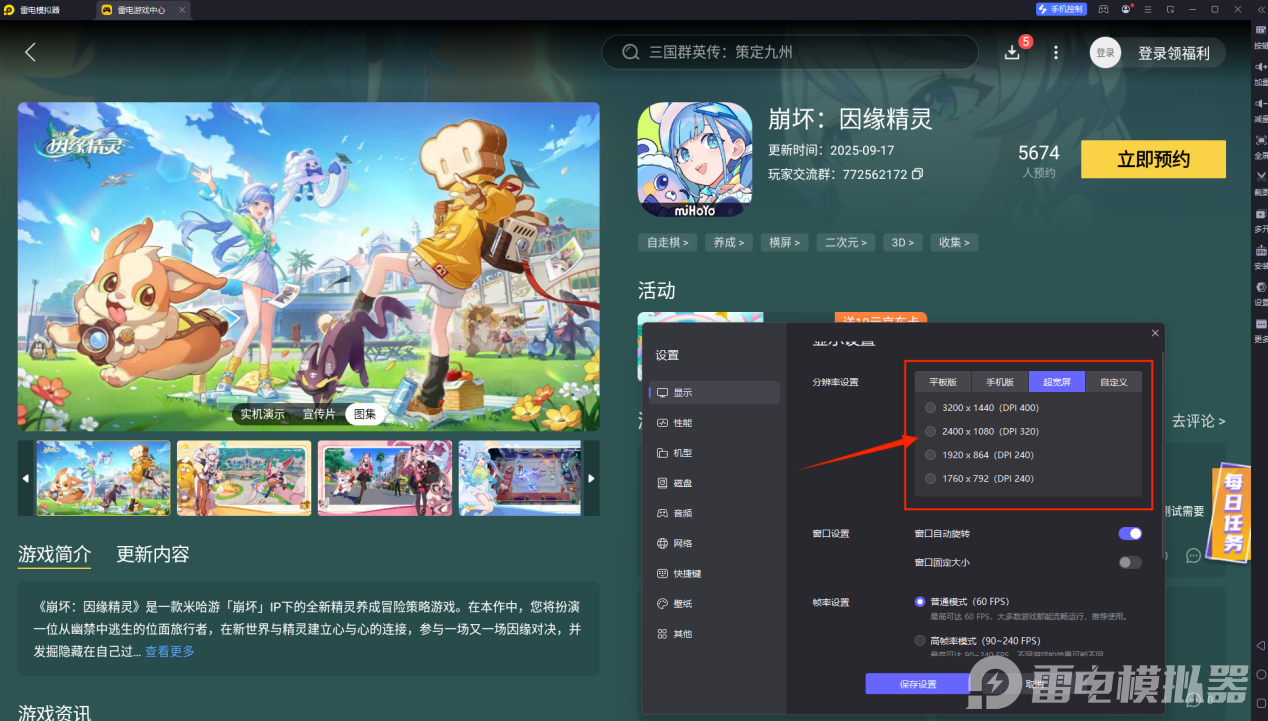
Task: Click the round 登录 avatar button
Action: click(1105, 53)
